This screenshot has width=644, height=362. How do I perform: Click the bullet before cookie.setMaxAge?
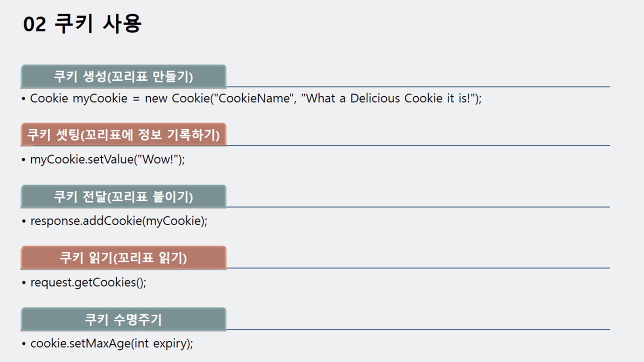click(x=23, y=344)
